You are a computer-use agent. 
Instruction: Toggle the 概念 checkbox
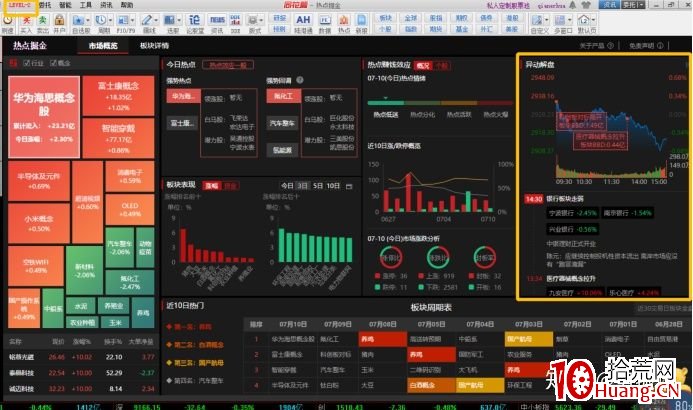tap(53, 63)
